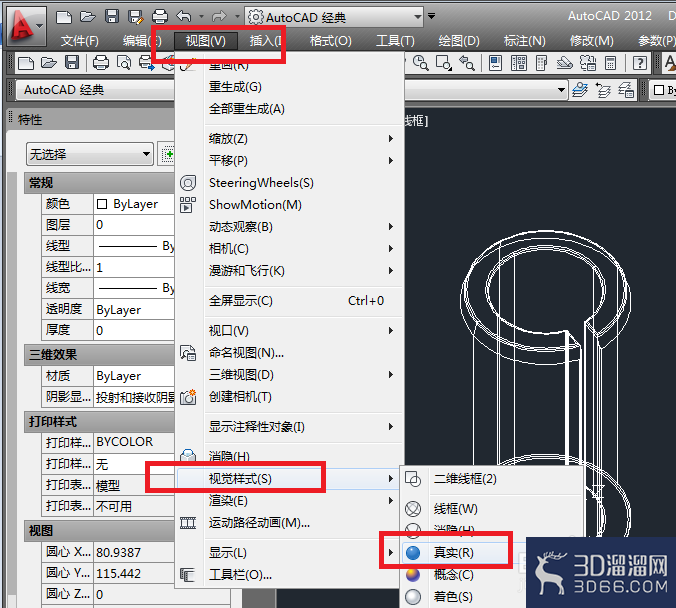Click the Open icon in the standard toolbar
Viewport: 676px width, 608px height.
click(49, 63)
